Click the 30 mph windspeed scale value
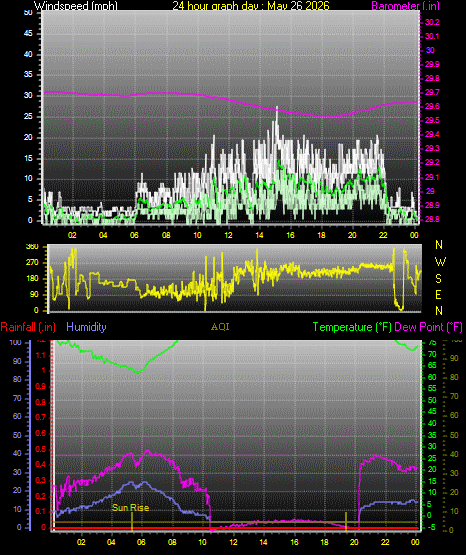Image resolution: width=466 pixels, height=555 pixels. pos(28,96)
